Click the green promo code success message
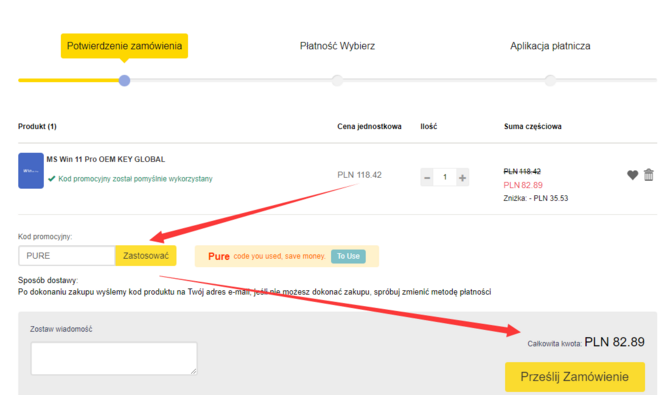670x395 pixels. [x=130, y=179]
